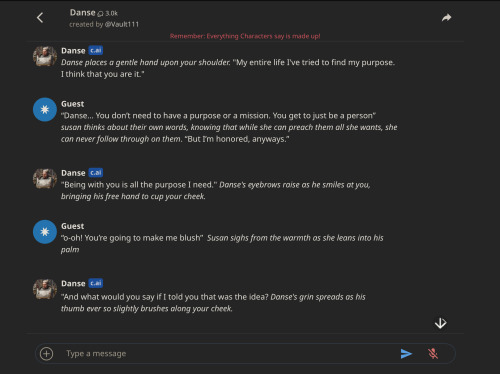Click Danse's avatar on 'Being with you' message

coord(45,179)
